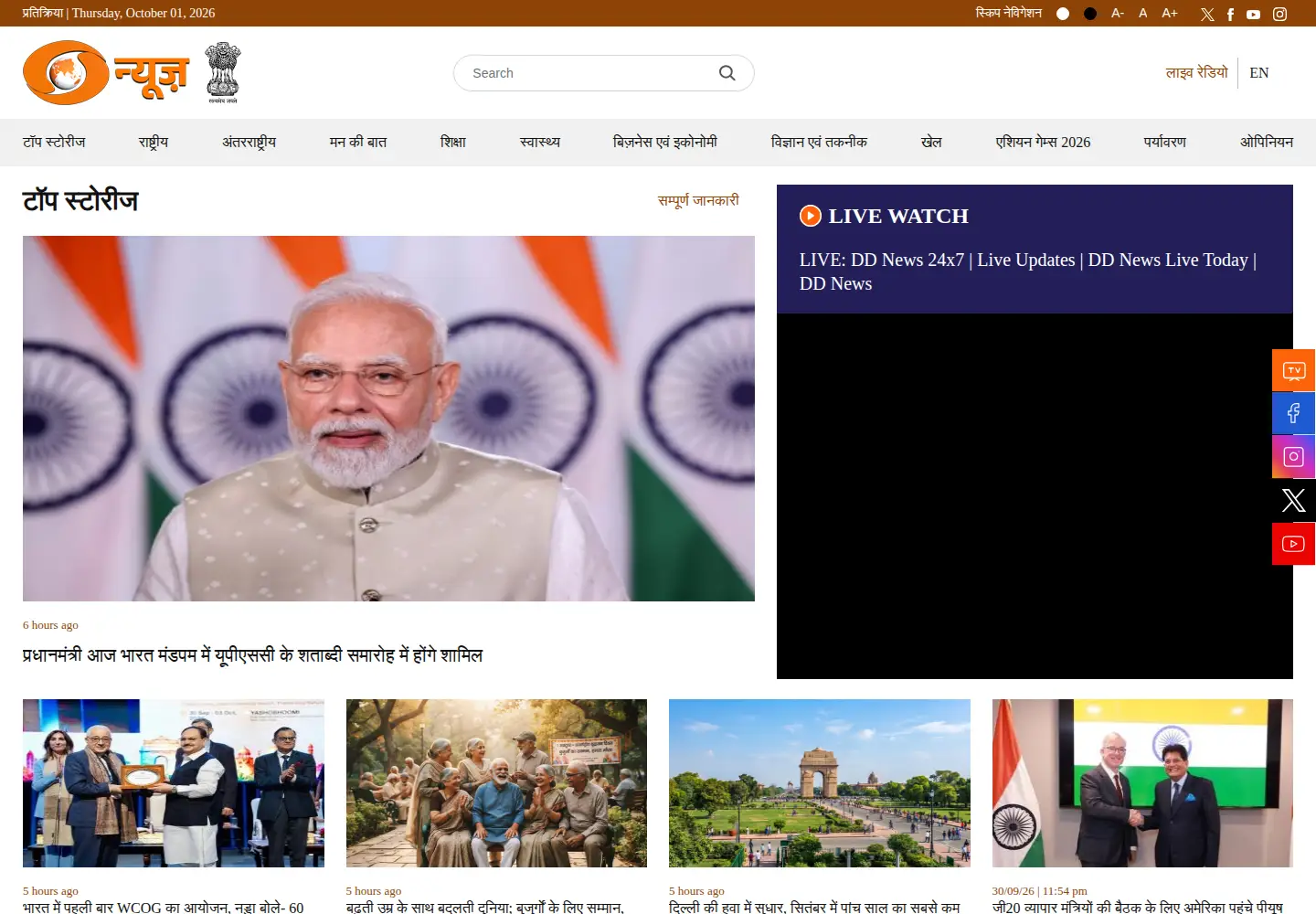The width and height of the screenshot is (1316, 914).
Task: Open the पर्यावरण menu item
Action: point(1165,142)
